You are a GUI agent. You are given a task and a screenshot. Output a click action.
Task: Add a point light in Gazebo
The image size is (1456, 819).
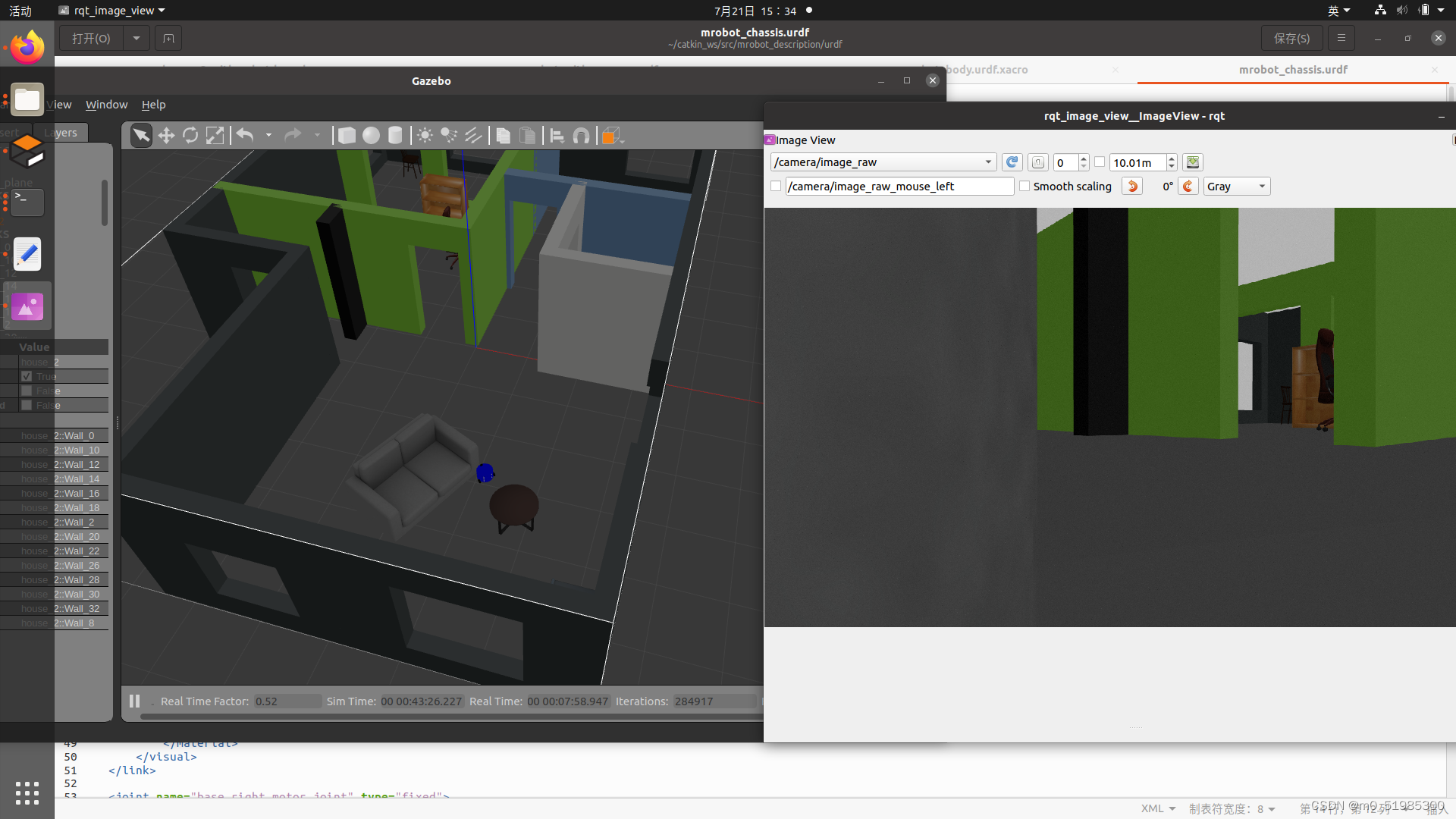(x=425, y=136)
